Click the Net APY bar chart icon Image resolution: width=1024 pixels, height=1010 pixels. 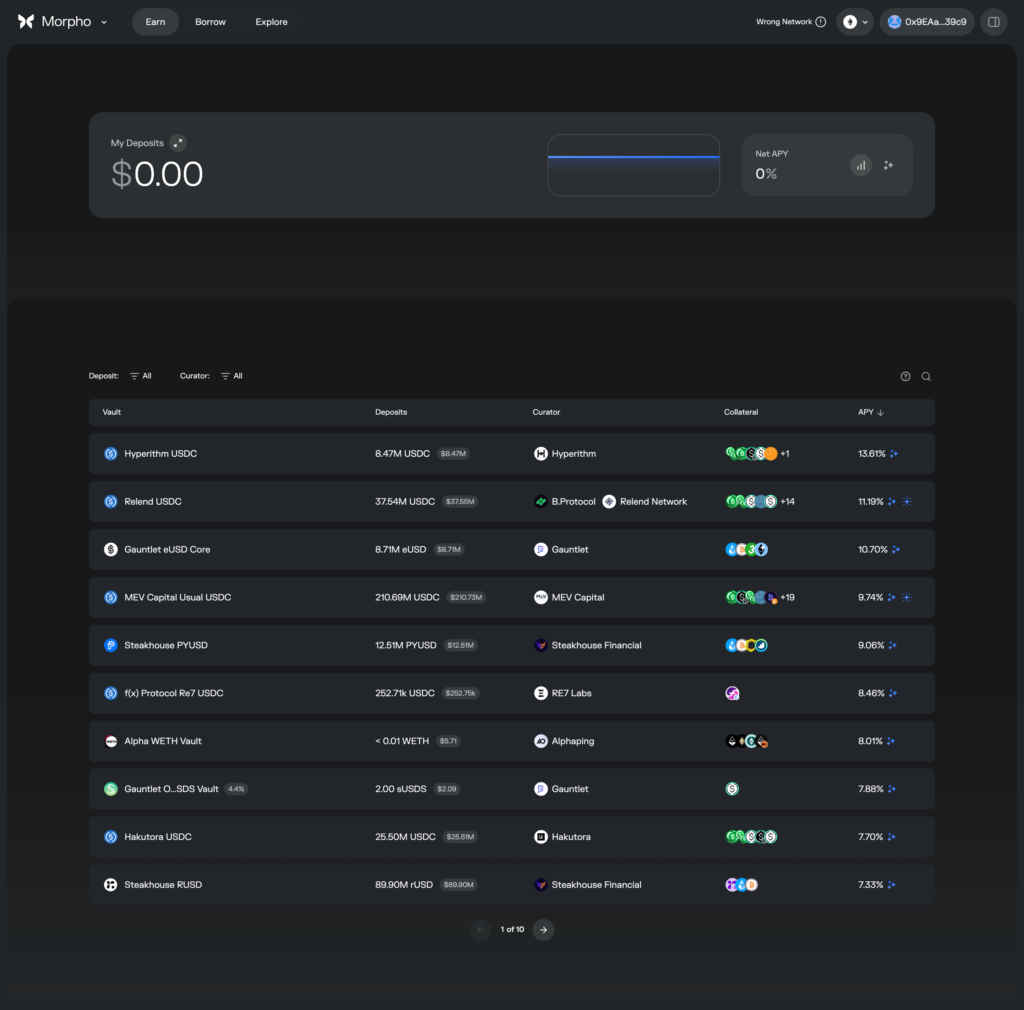point(861,165)
